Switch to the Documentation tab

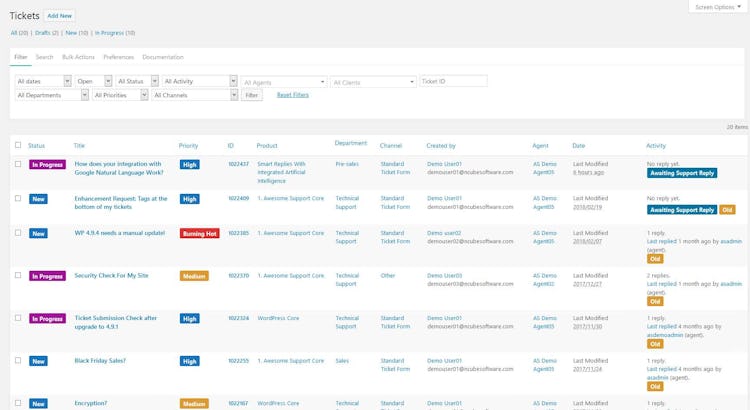point(163,57)
